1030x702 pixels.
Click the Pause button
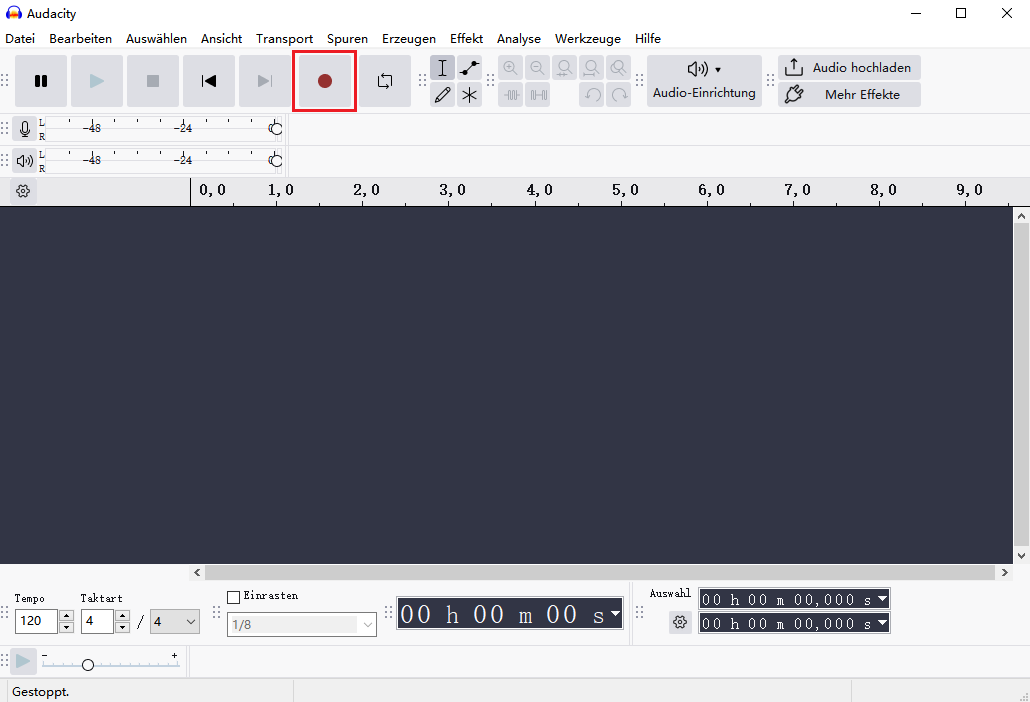coord(41,81)
